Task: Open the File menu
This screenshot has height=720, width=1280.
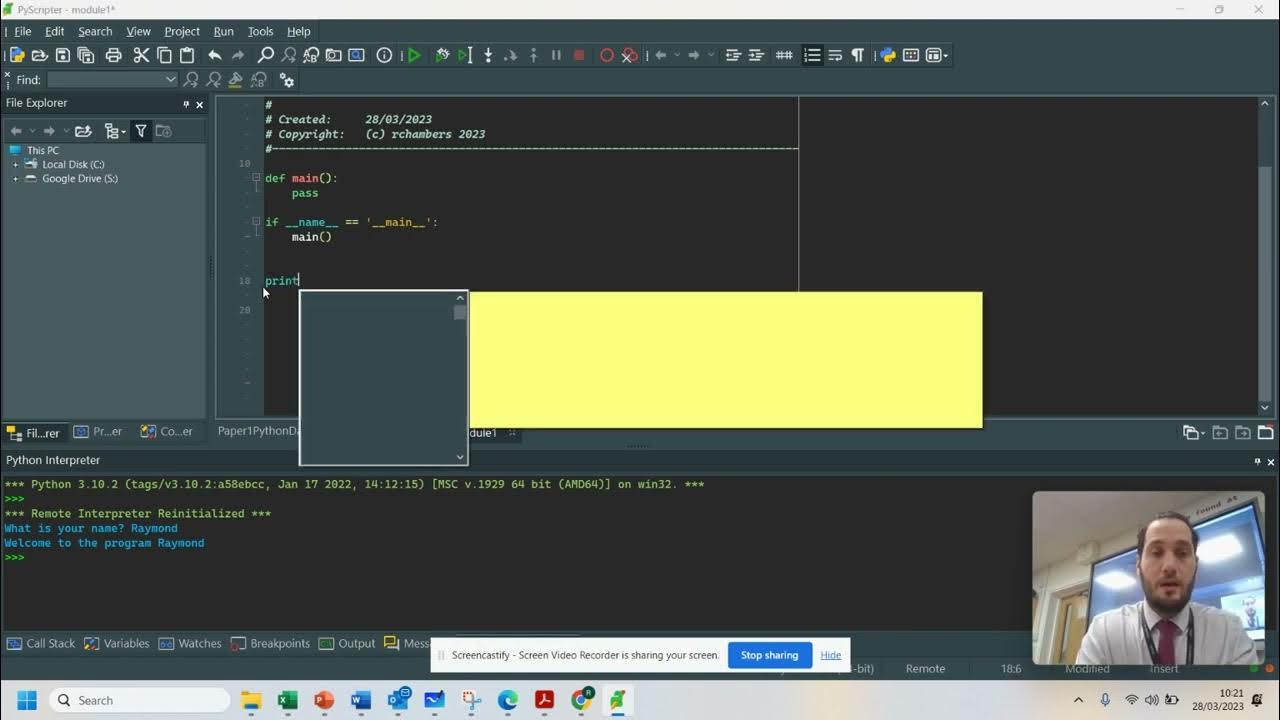Action: pos(23,31)
